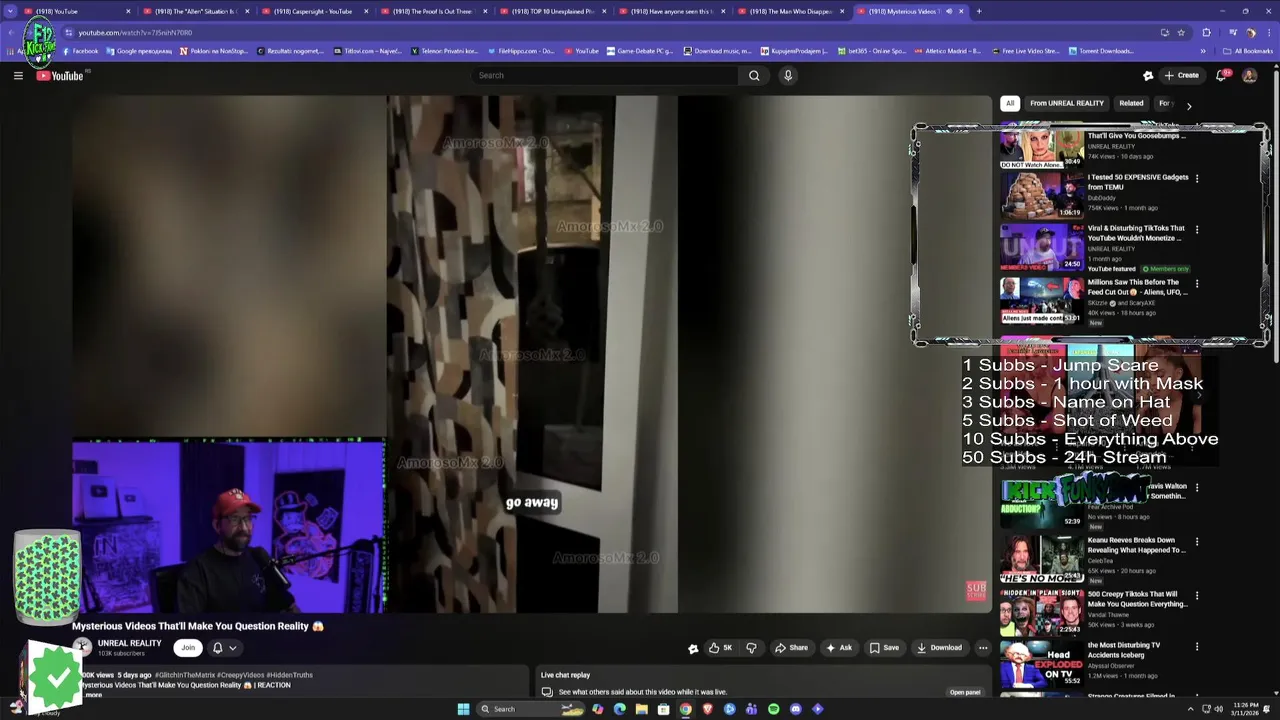Open the Copilot taskbar icon
The height and width of the screenshot is (720, 1280).
pyautogui.click(x=598, y=709)
